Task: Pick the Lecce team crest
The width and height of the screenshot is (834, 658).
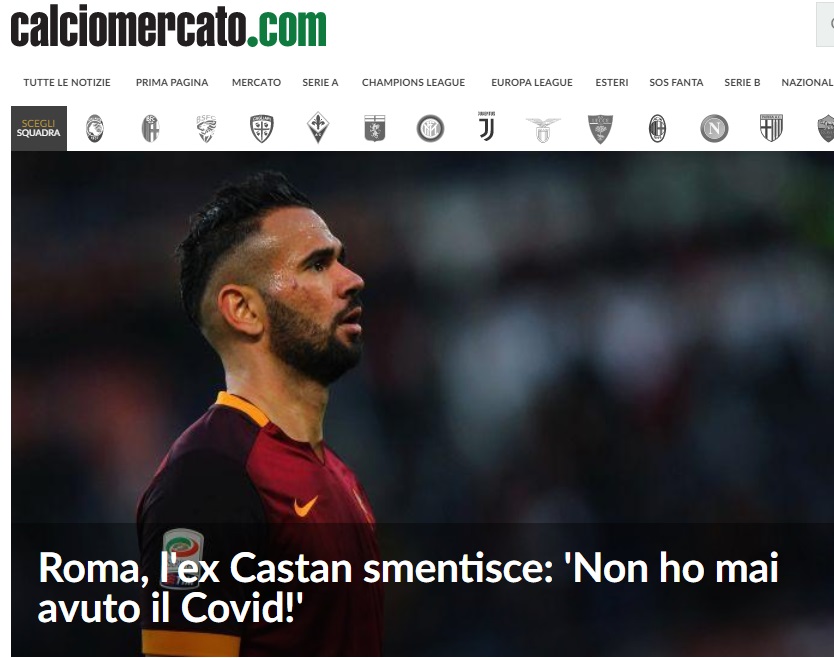Action: coord(601,129)
